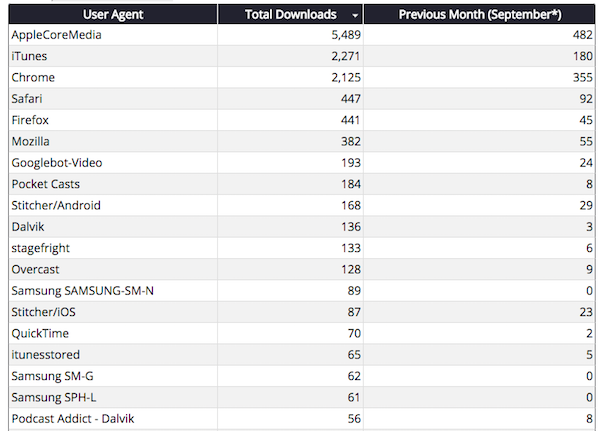Select the QuickTime row
This screenshot has width=600, height=431.
39,333
